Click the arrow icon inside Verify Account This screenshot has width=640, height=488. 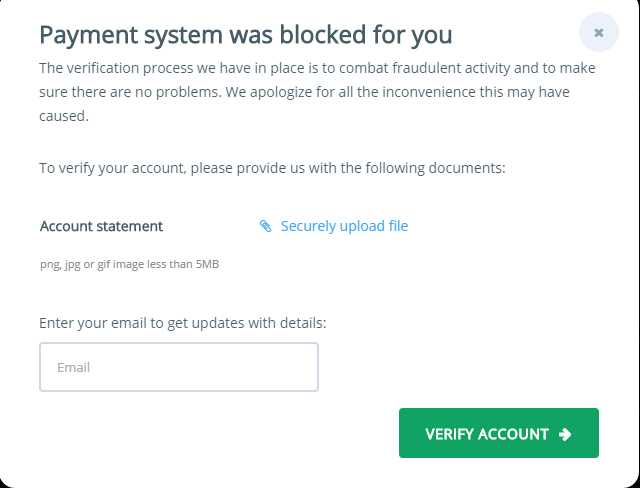565,434
